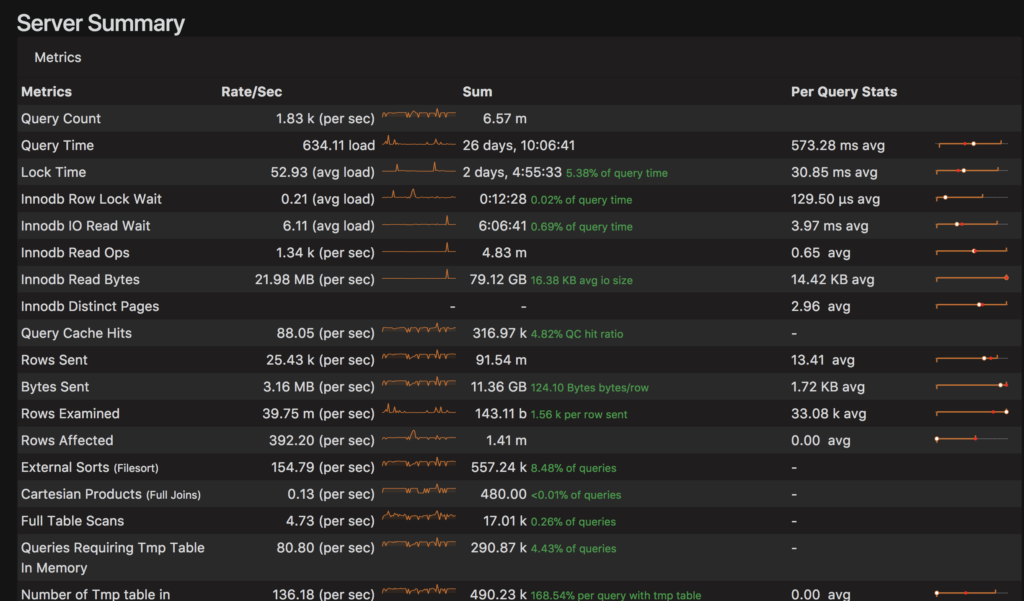Screen dimensions: 1024x601
Task: Click the Server Summary heading
Action: 101,23
